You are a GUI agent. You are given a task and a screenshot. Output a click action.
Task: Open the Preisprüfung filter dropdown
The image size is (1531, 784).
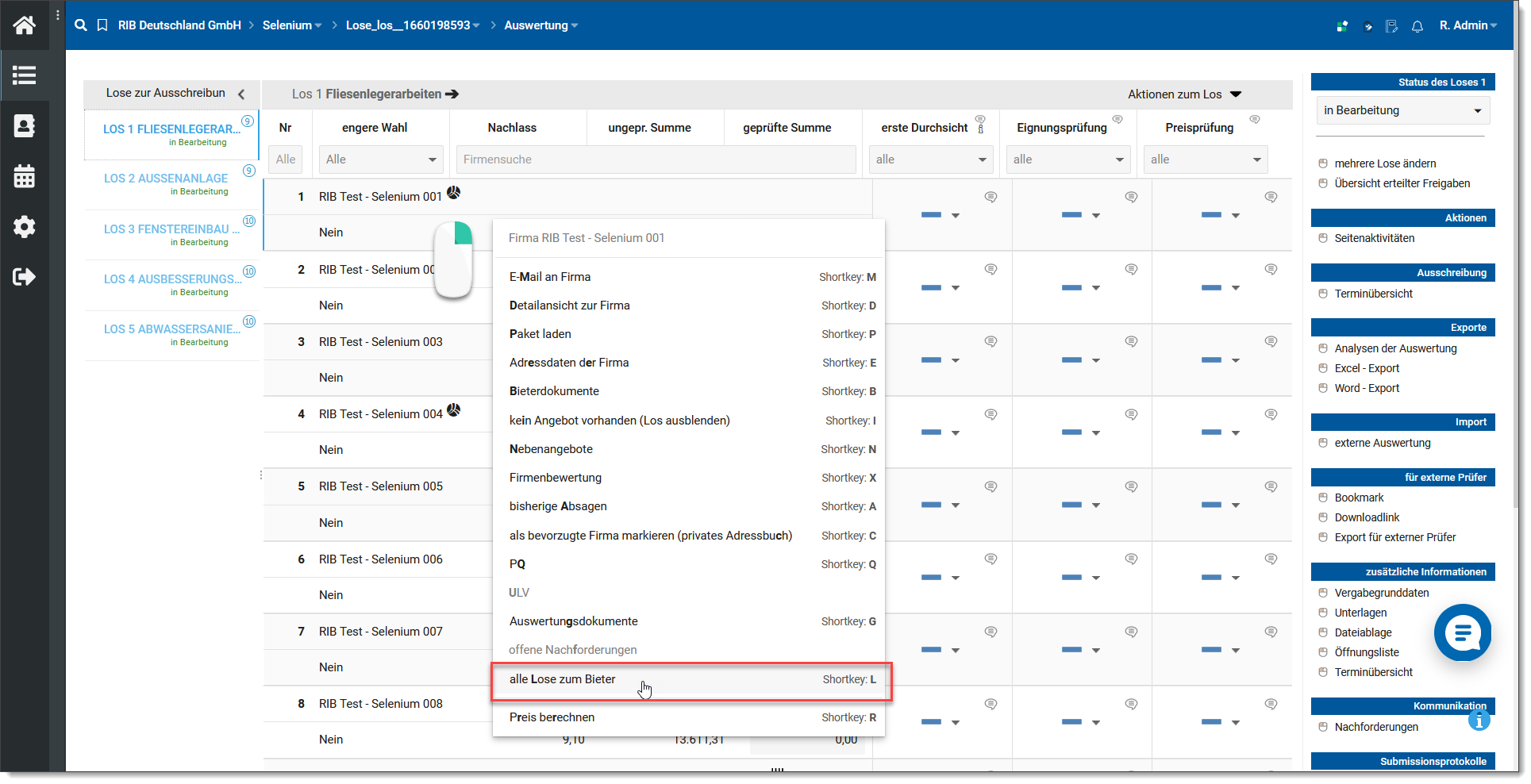click(1205, 159)
